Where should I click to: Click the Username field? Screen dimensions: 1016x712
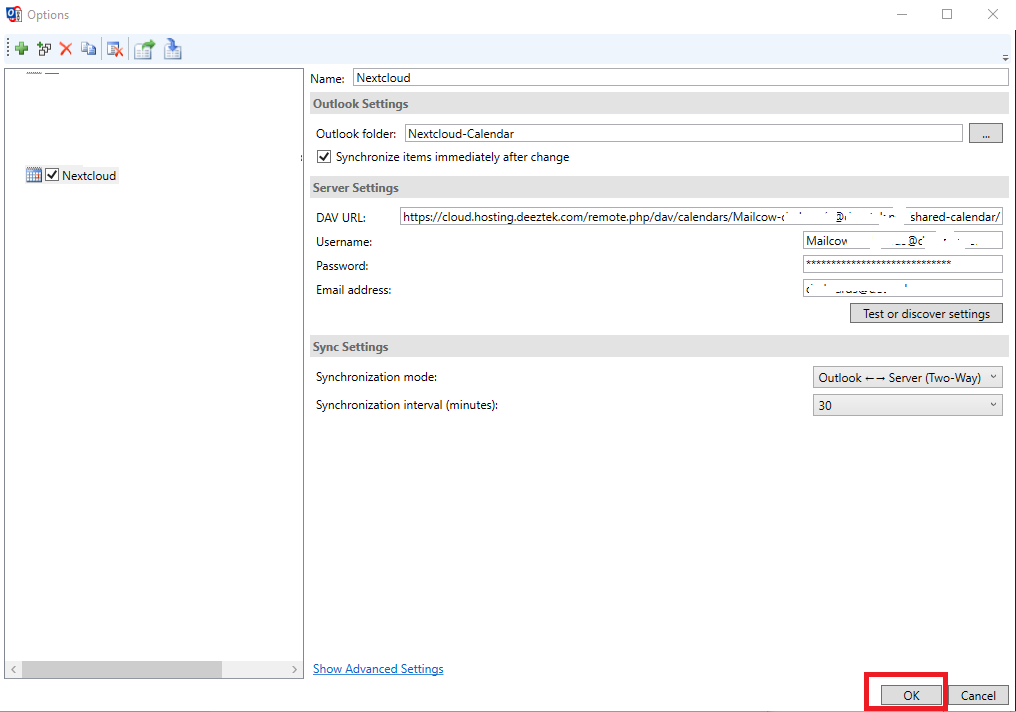[x=903, y=240]
